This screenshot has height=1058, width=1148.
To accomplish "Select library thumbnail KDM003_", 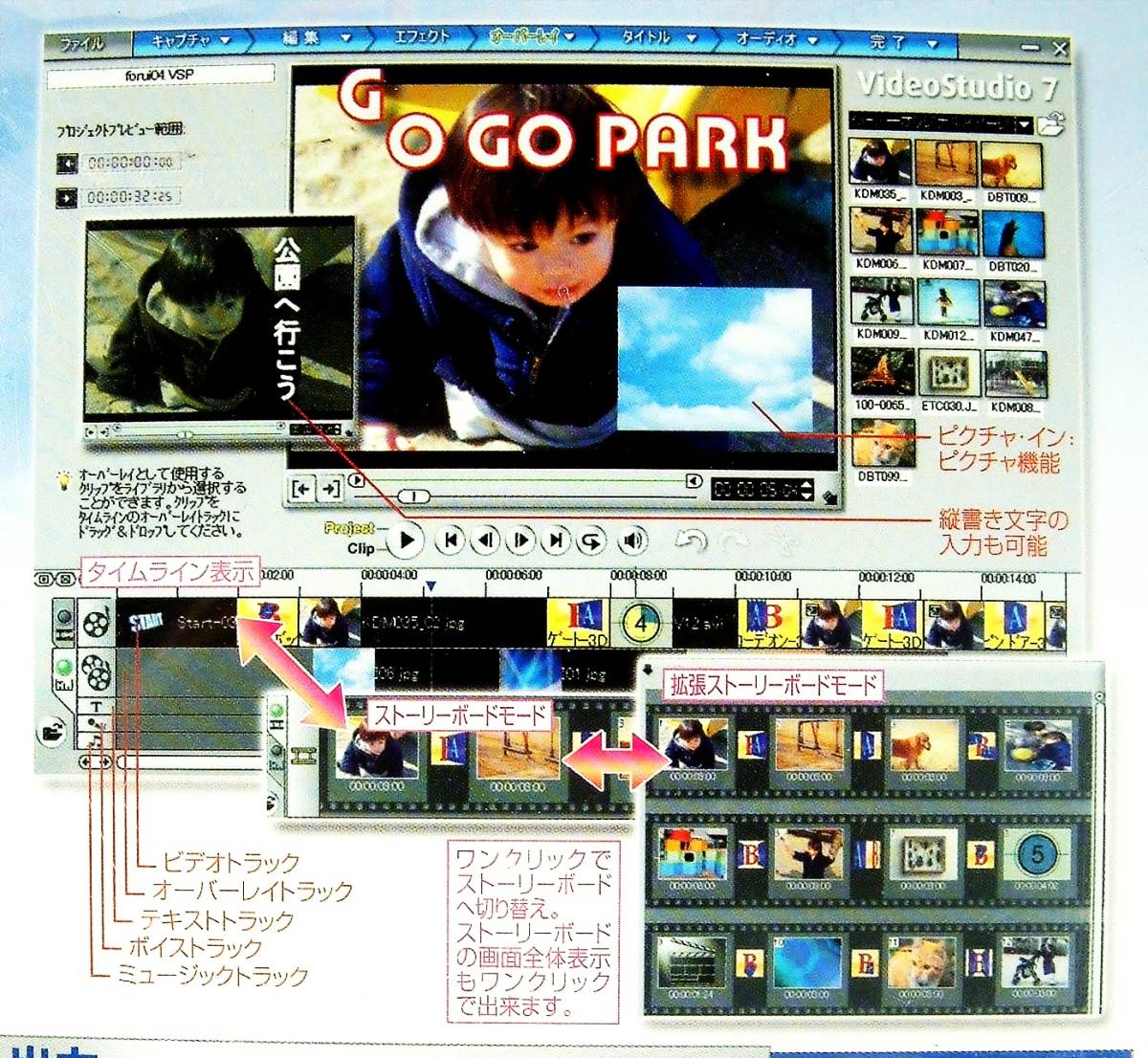I will coord(946,164).
